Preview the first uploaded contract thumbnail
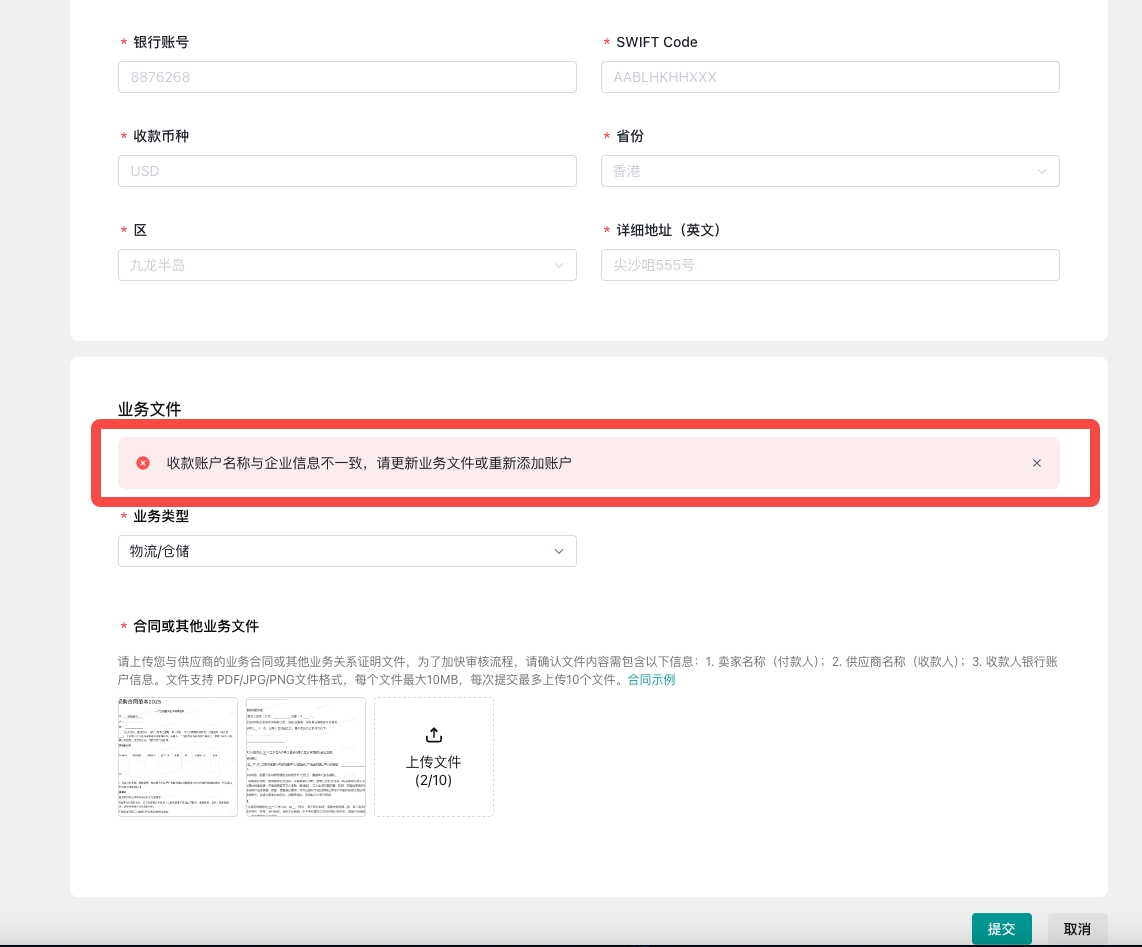1142x947 pixels. click(178, 757)
